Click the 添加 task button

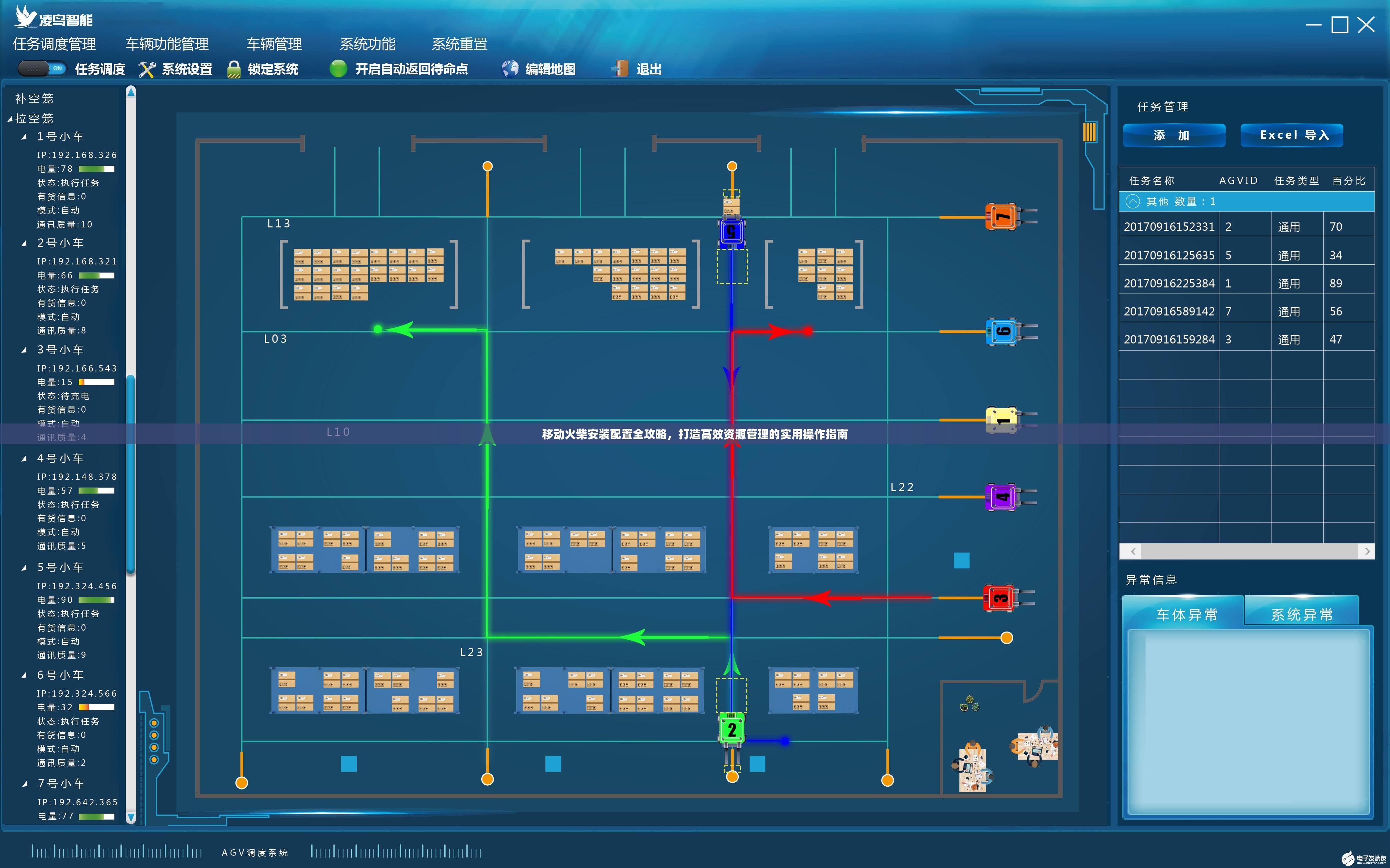pos(1174,135)
